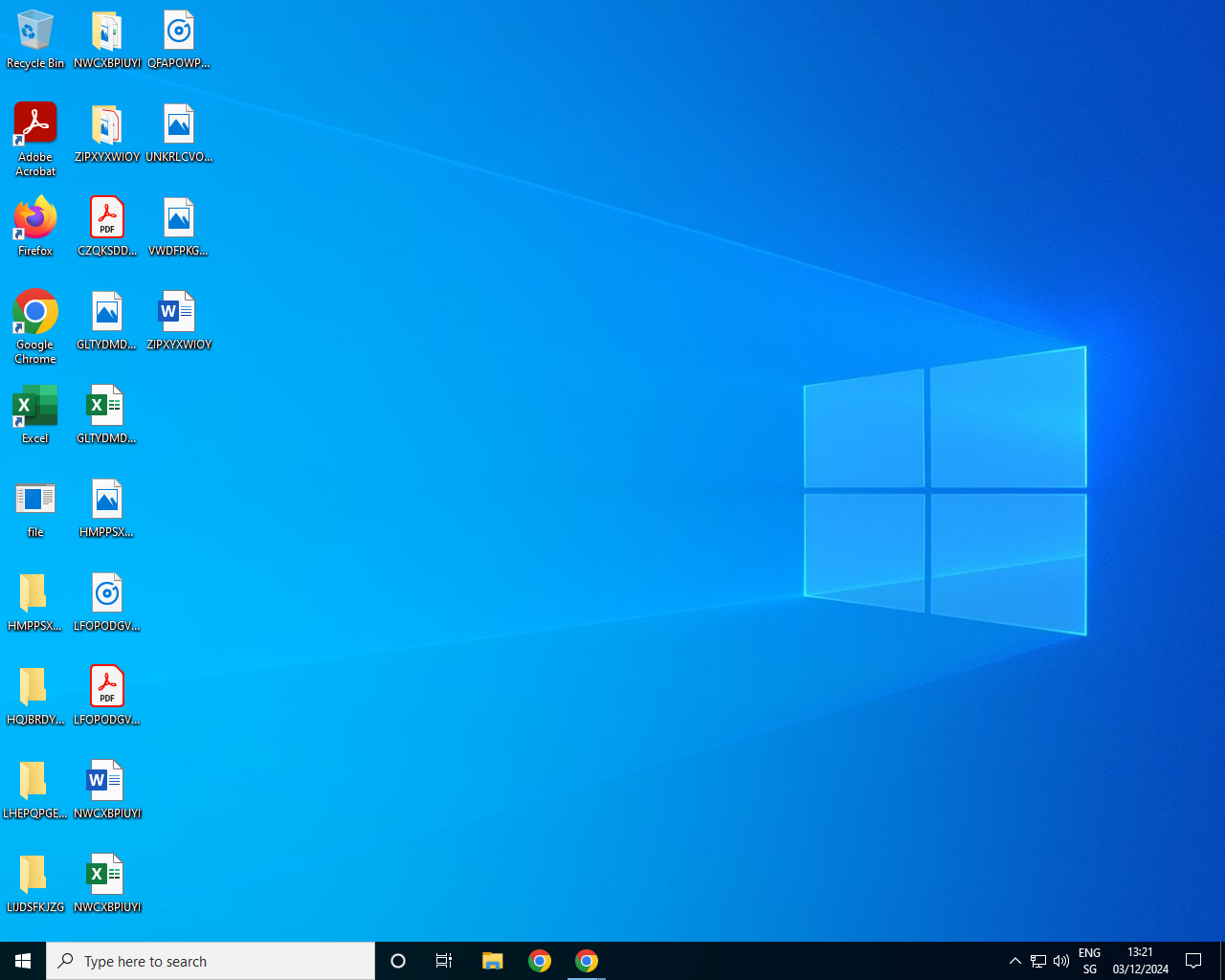Click the 'Type here to search' box
The height and width of the screenshot is (980, 1225).
point(211,961)
